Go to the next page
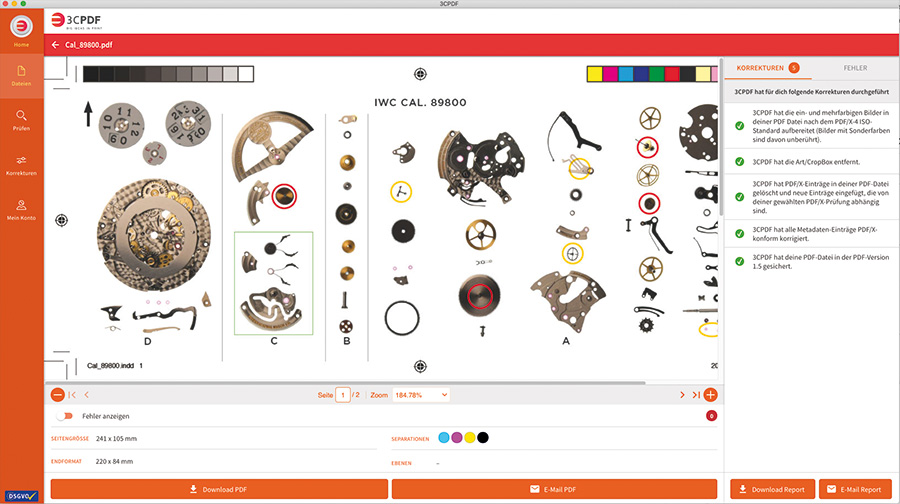Image resolution: width=900 pixels, height=504 pixels. (682, 395)
